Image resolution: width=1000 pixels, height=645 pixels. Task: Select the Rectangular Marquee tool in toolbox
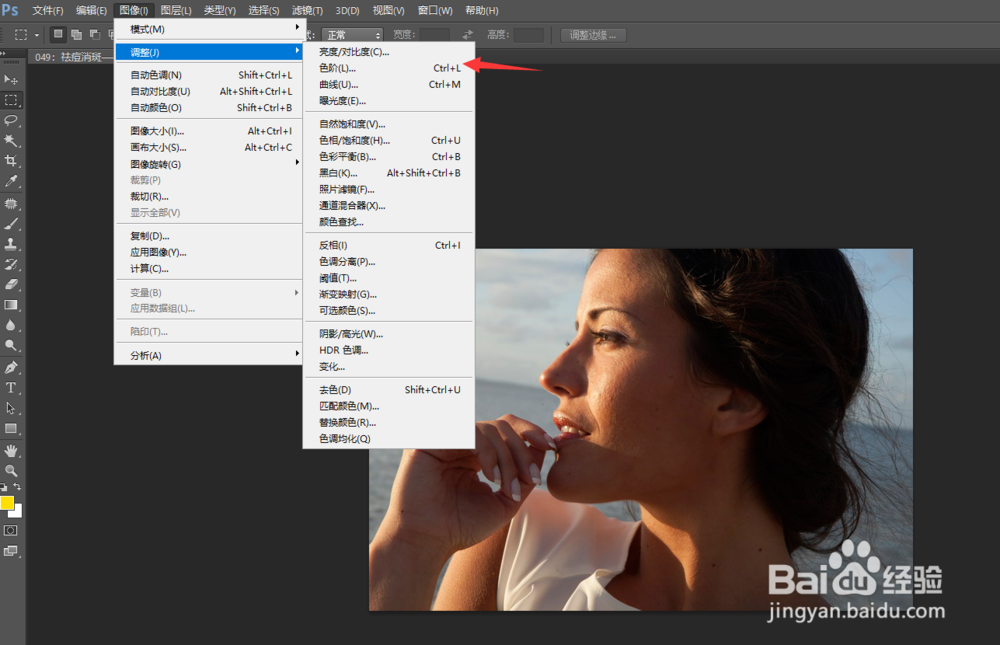(x=11, y=100)
